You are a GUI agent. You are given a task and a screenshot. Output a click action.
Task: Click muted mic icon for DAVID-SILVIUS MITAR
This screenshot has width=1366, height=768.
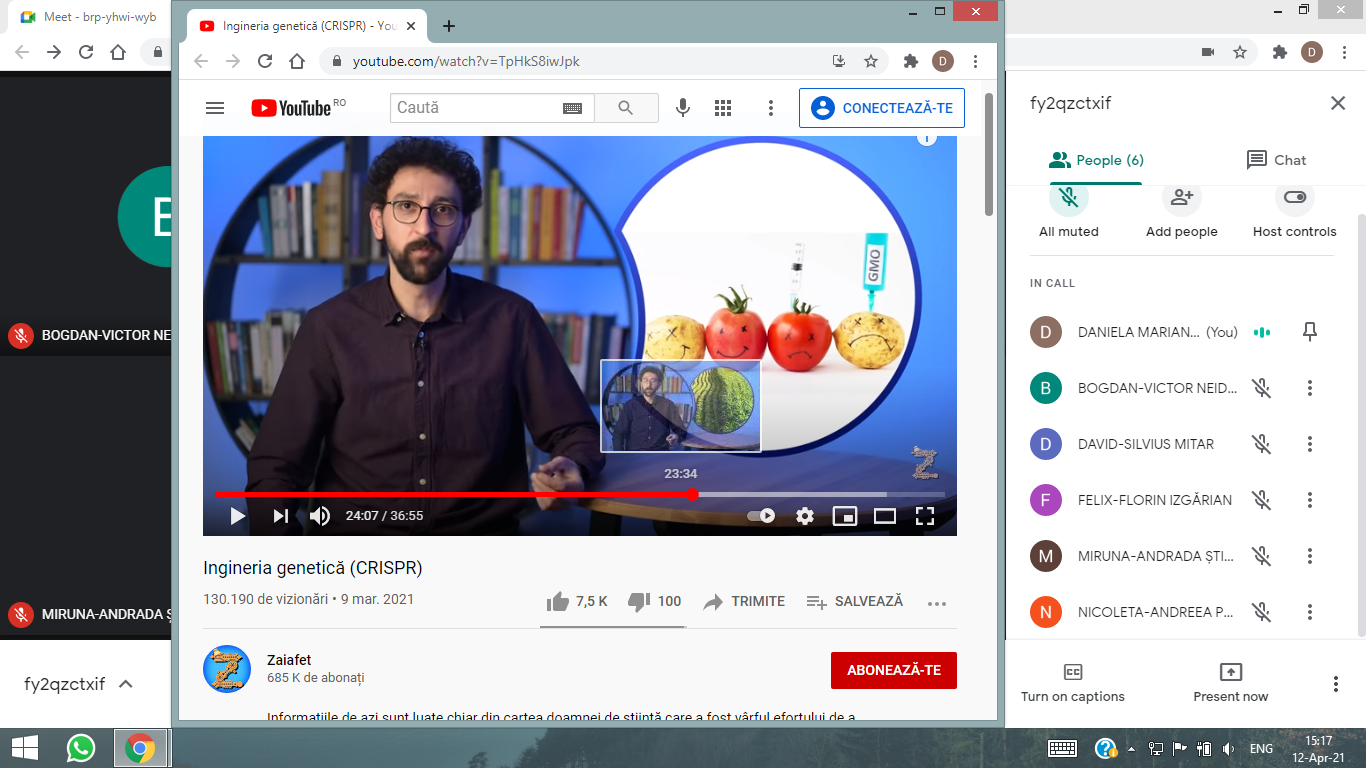pyautogui.click(x=1262, y=444)
